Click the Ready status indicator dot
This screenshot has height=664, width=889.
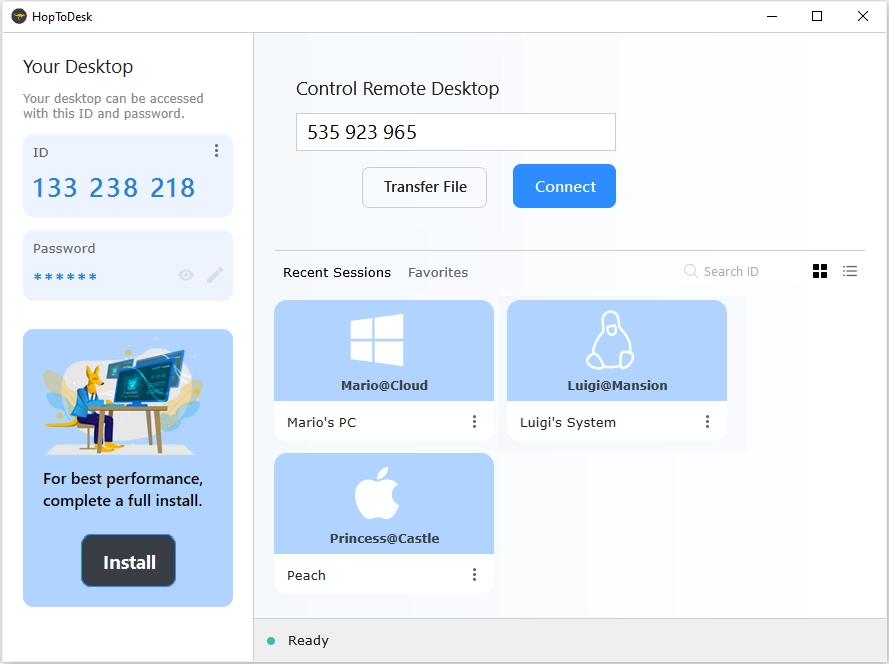coord(272,640)
